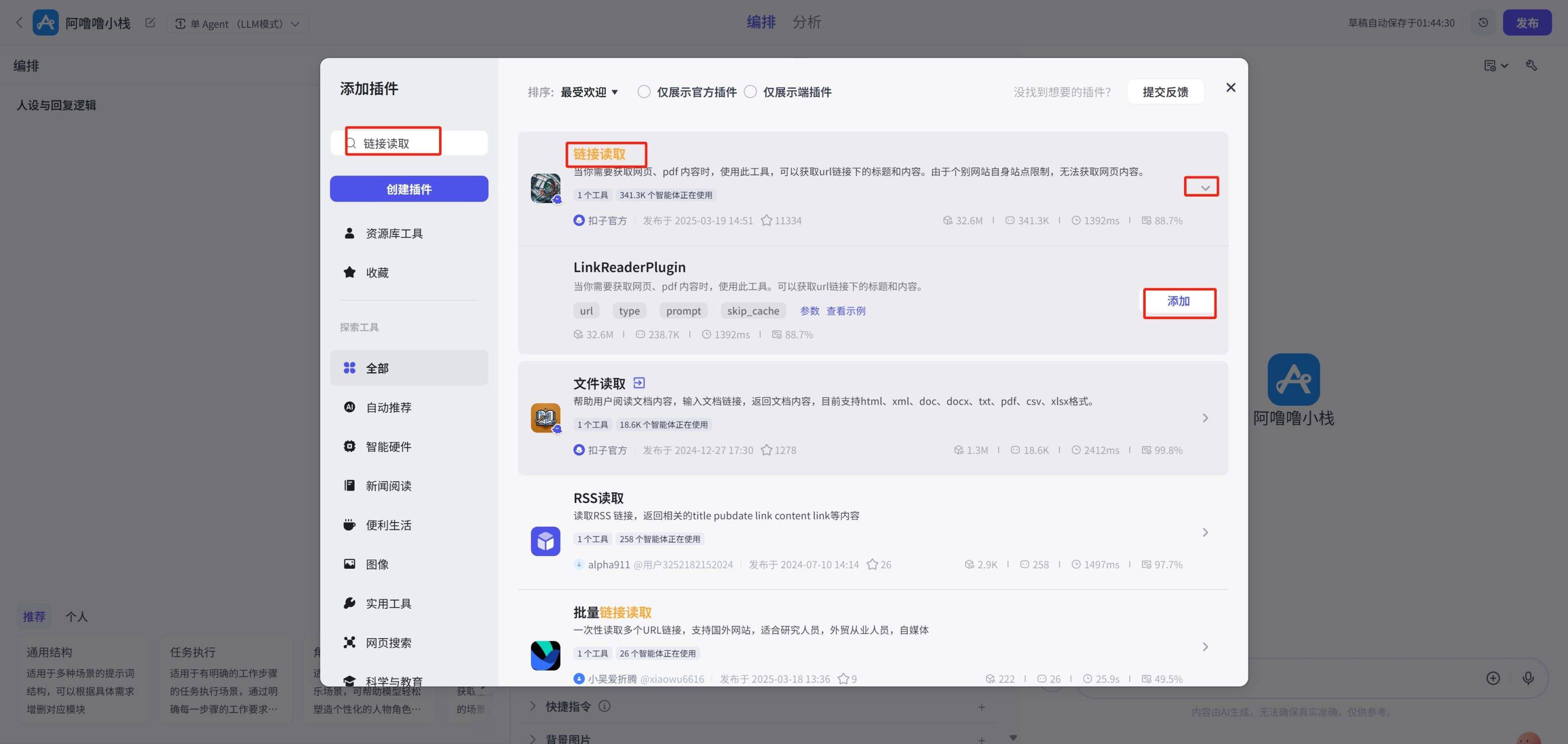Open the 单 Agent (LLM模式) dropdown
This screenshot has width=1568, height=744.
pos(238,24)
